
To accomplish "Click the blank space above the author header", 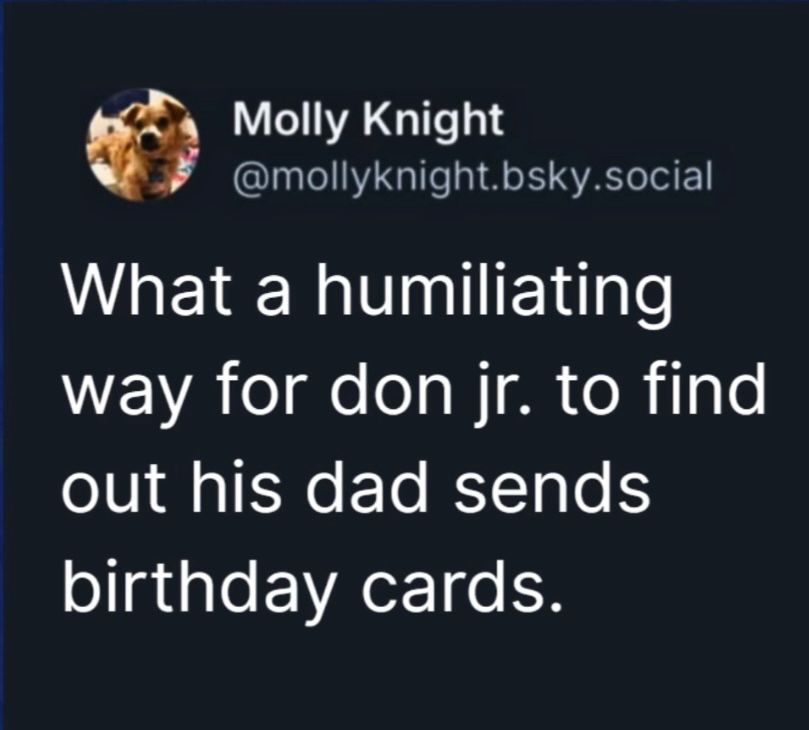I will (x=400, y=45).
